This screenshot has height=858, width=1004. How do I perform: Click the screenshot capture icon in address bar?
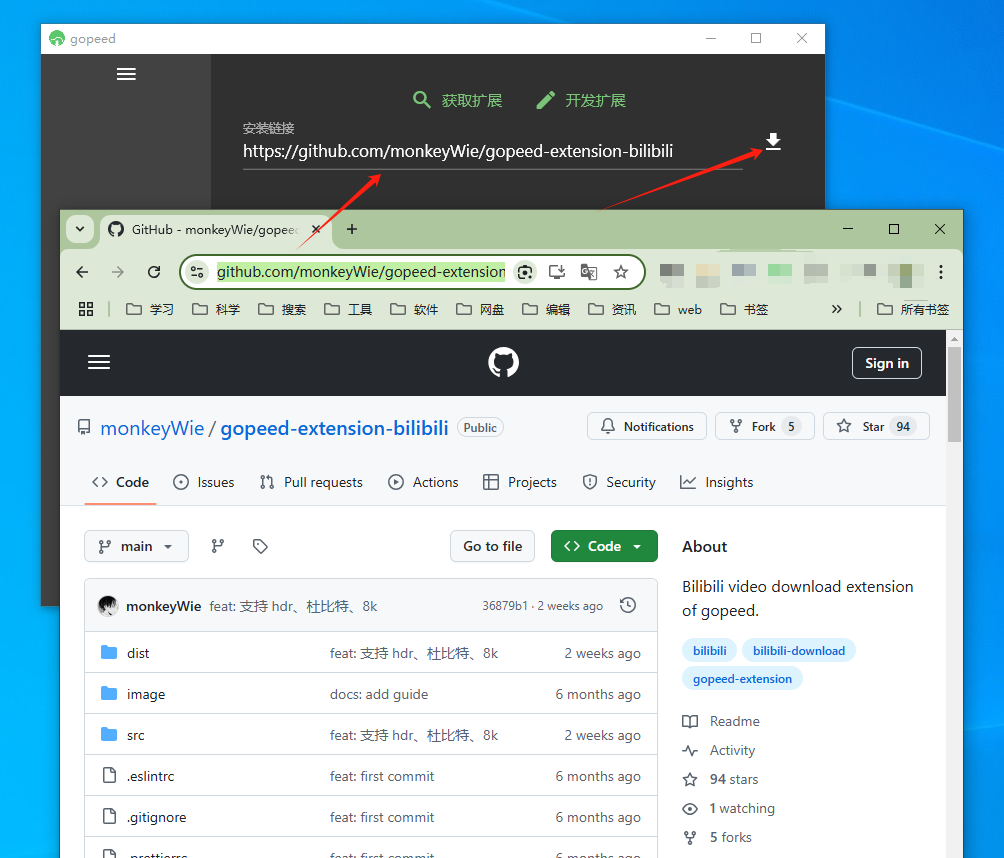[525, 272]
